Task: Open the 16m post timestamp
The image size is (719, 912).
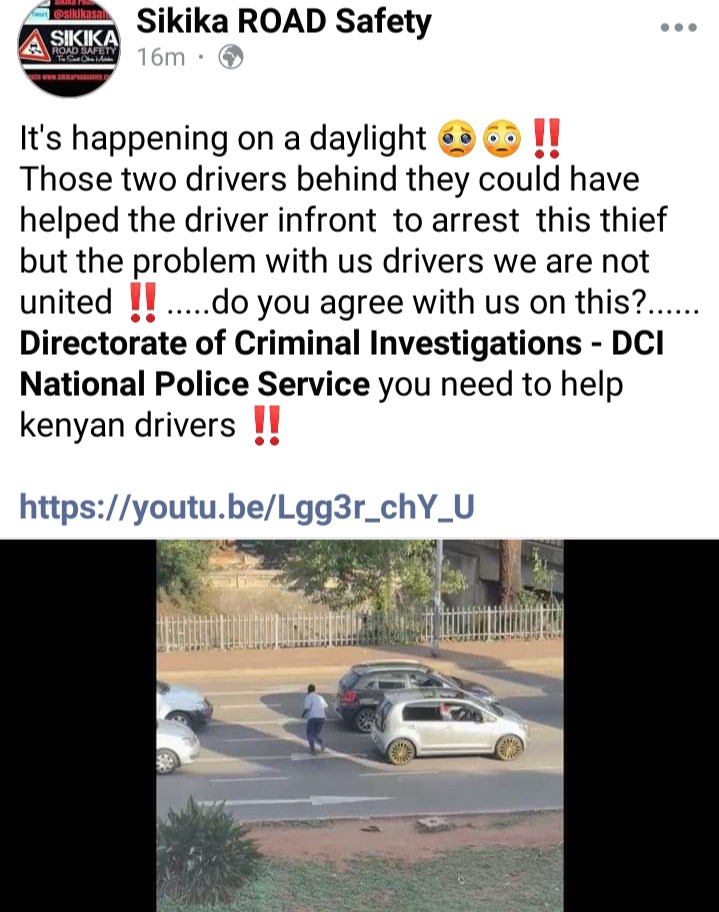Action: coord(161,58)
